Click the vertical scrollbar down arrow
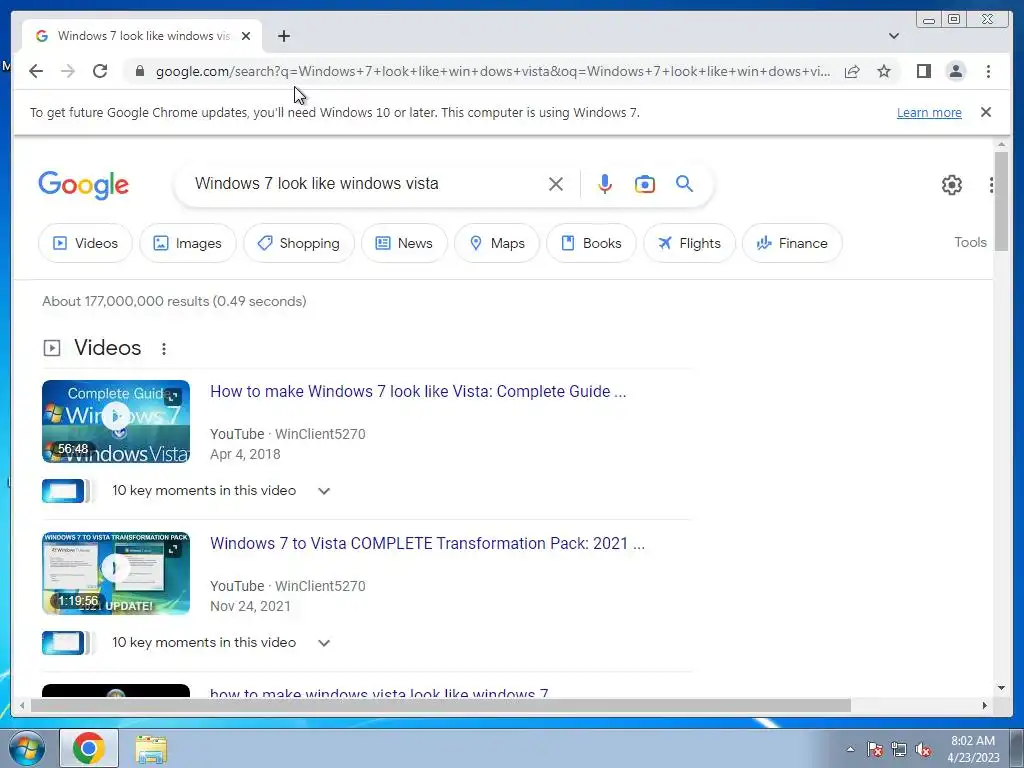 [x=1001, y=688]
